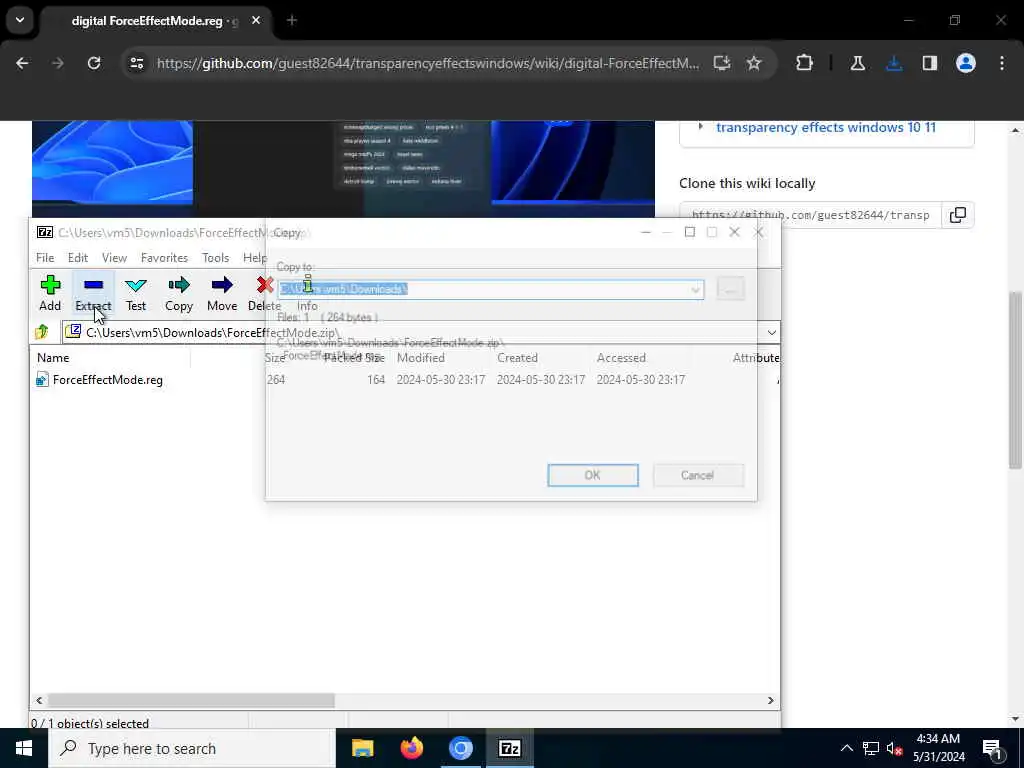Close the digital ForceEffectMode.reg tab
The image size is (1024, 768).
pos(256,20)
